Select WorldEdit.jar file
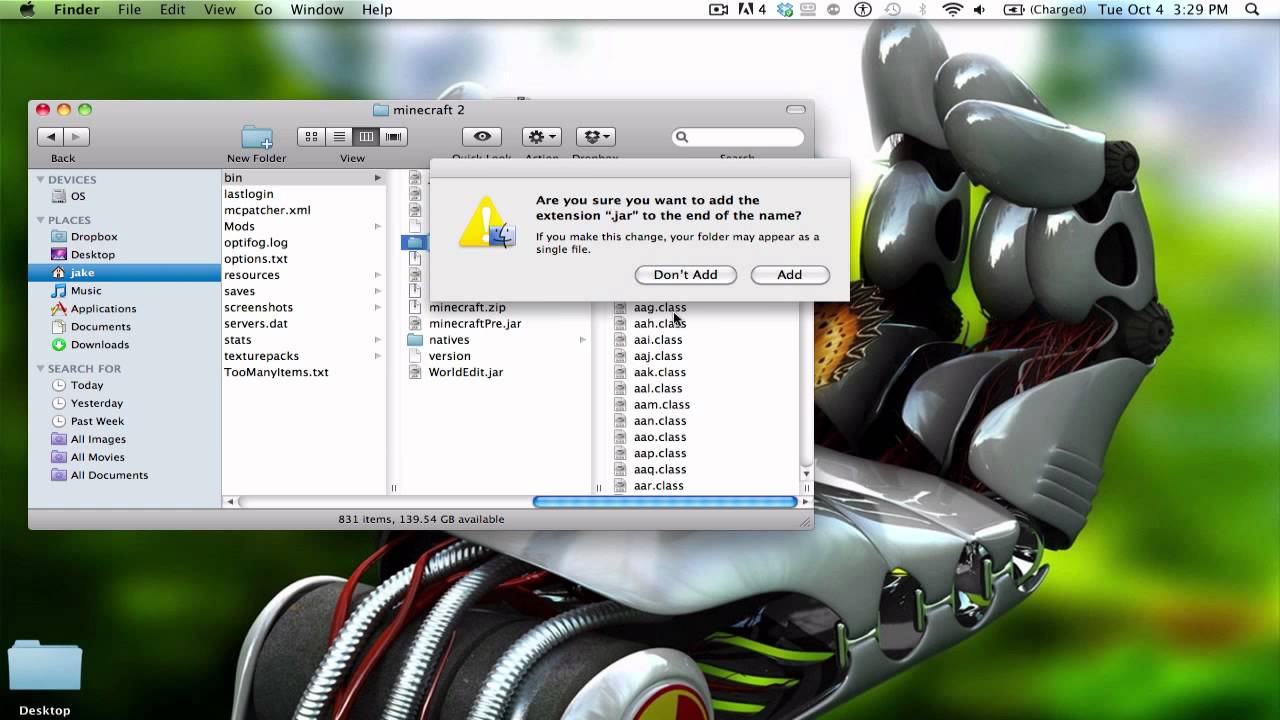Screen dimensions: 1280x720 pos(466,372)
